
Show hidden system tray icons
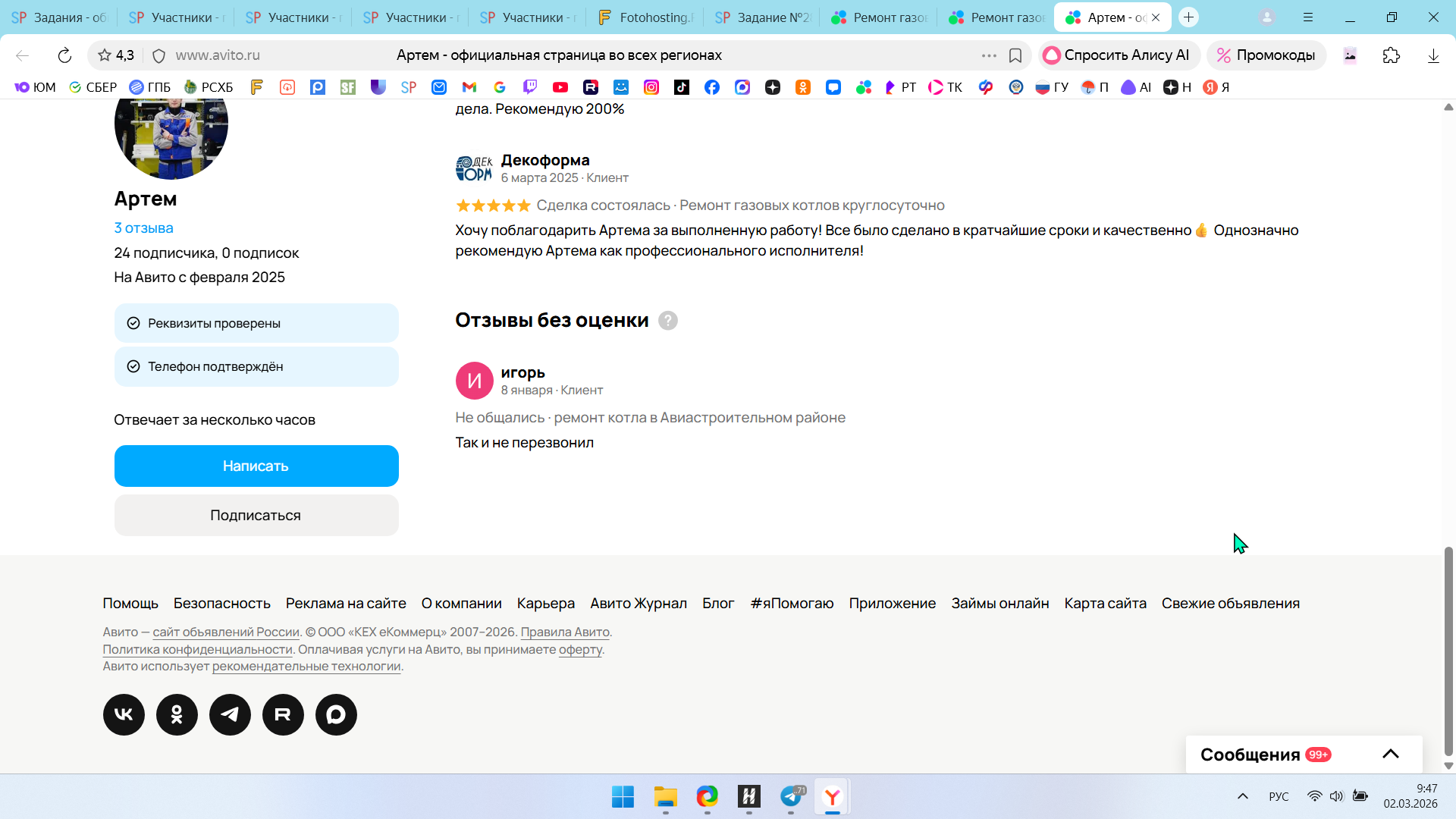click(1242, 796)
